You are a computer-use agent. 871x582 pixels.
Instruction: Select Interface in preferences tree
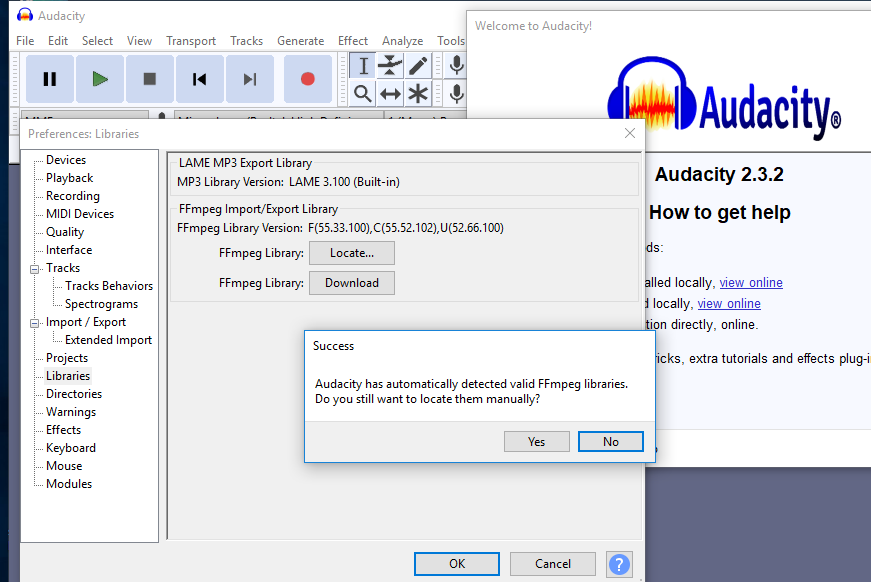click(69, 250)
